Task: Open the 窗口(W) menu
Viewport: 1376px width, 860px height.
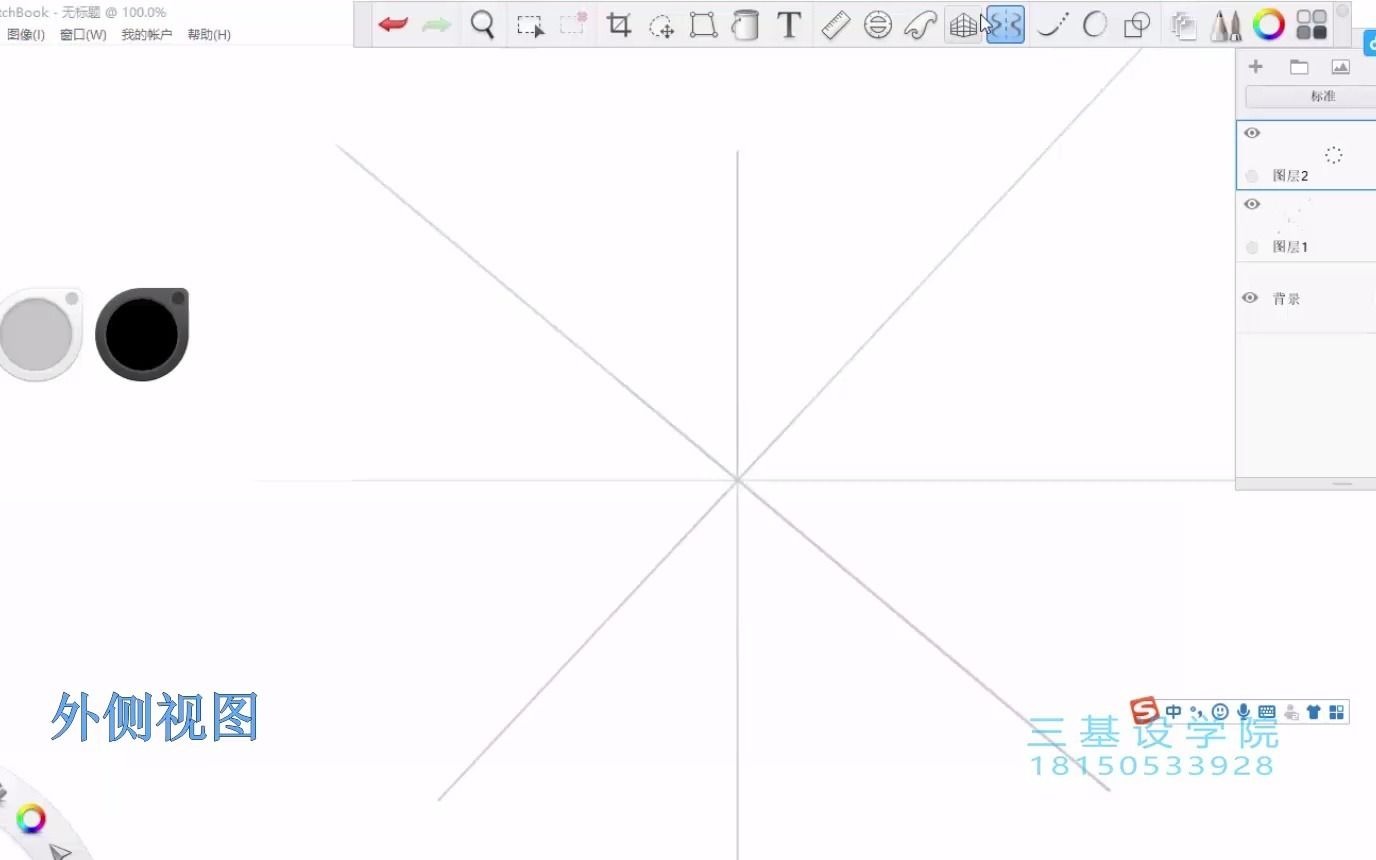Action: click(x=83, y=34)
